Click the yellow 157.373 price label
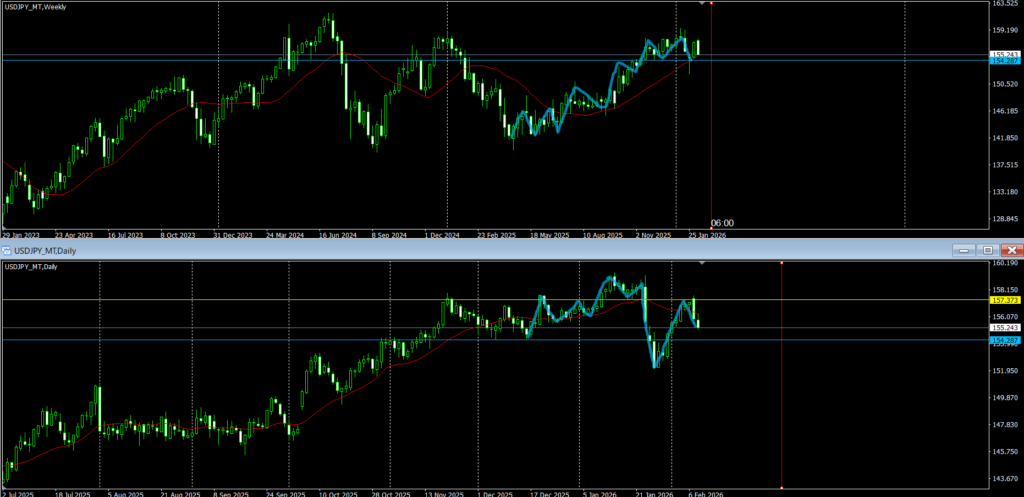The image size is (1024, 497). click(x=1005, y=300)
